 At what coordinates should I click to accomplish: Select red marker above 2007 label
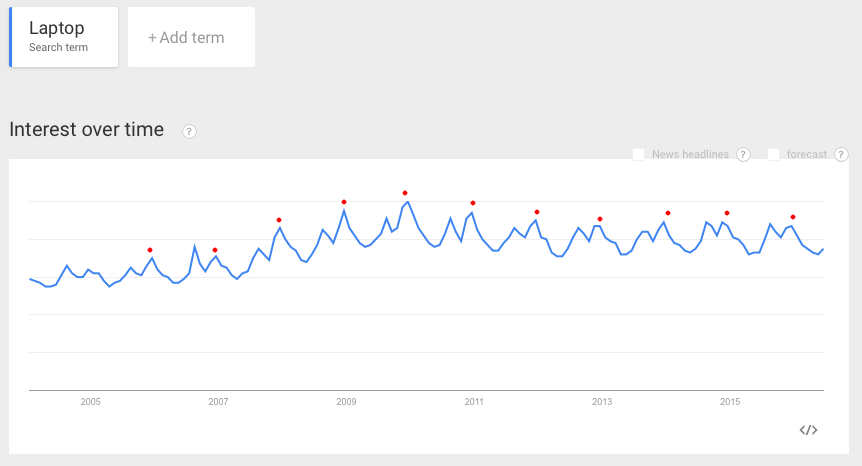pyautogui.click(x=215, y=250)
